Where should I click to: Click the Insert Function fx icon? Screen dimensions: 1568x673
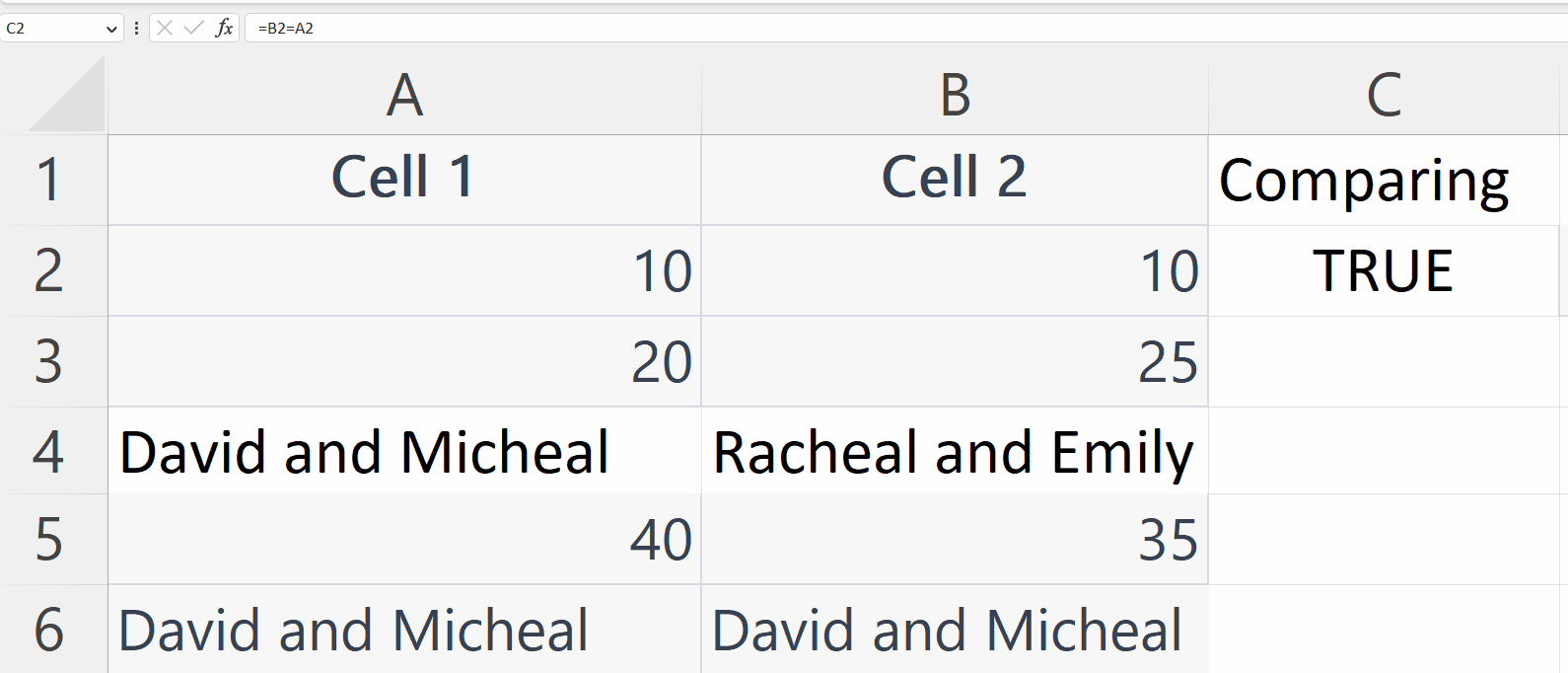[225, 29]
